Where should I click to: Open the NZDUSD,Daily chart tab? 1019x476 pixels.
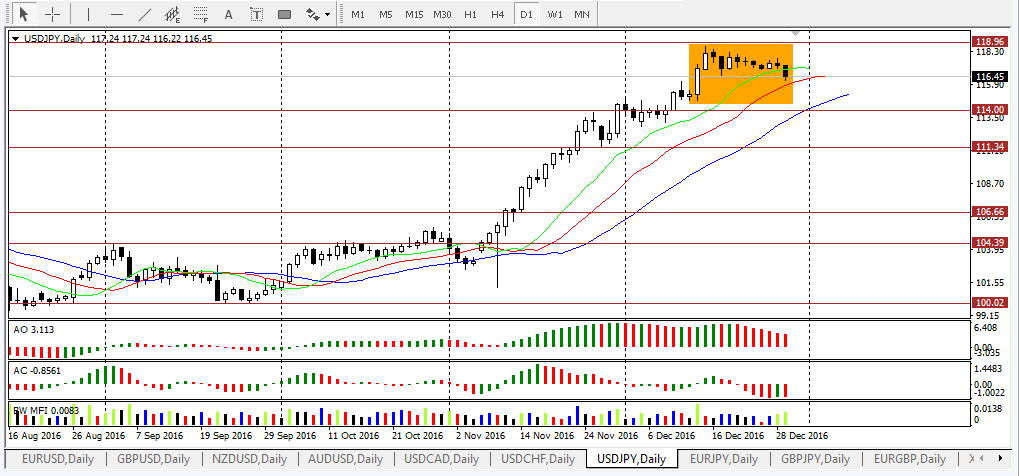(x=250, y=459)
